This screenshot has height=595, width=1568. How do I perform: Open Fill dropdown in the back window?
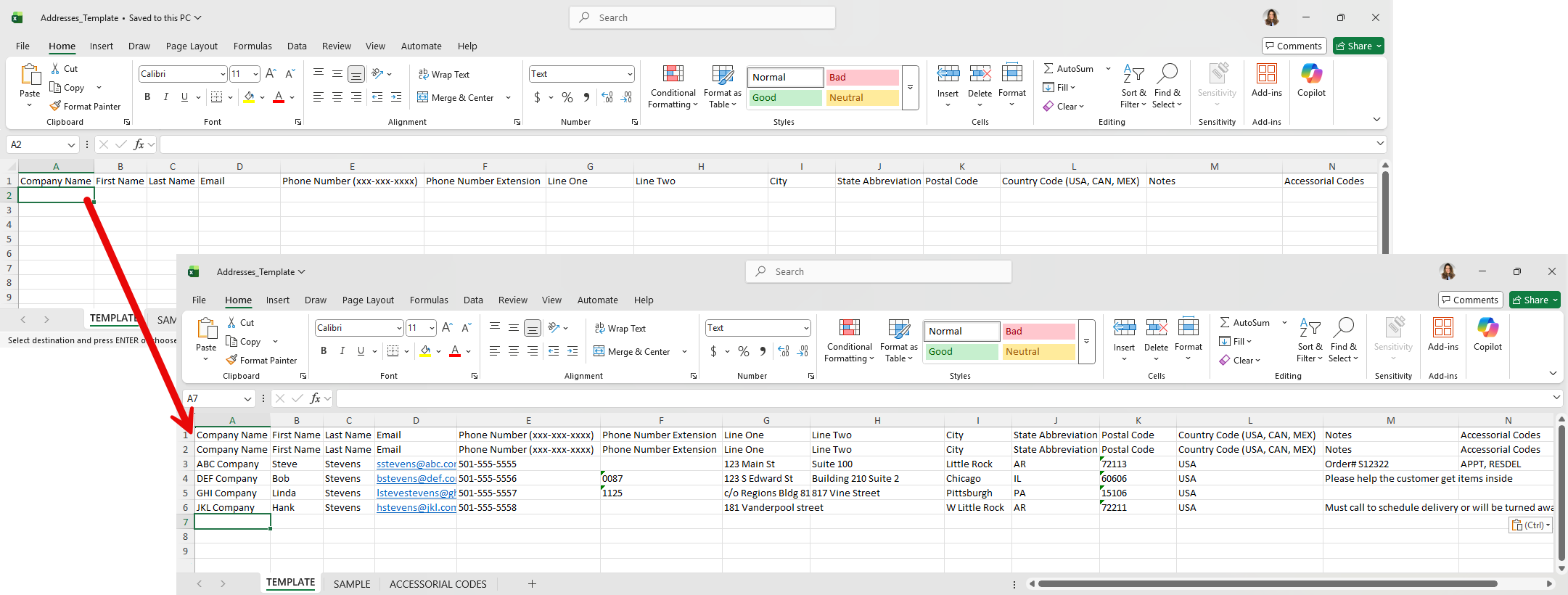coord(1059,87)
